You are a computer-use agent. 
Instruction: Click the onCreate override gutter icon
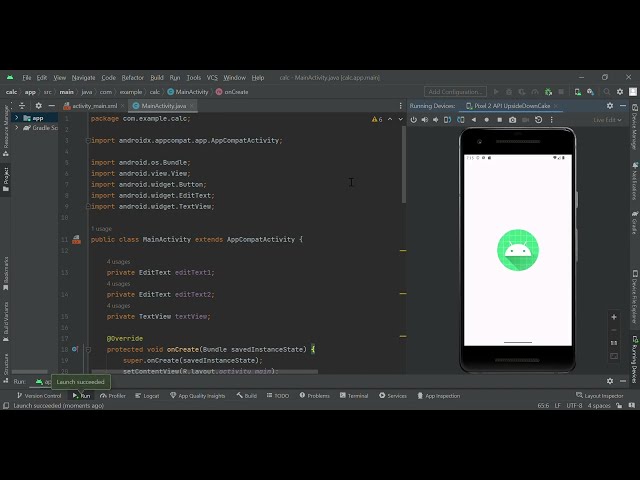pyautogui.click(x=75, y=349)
